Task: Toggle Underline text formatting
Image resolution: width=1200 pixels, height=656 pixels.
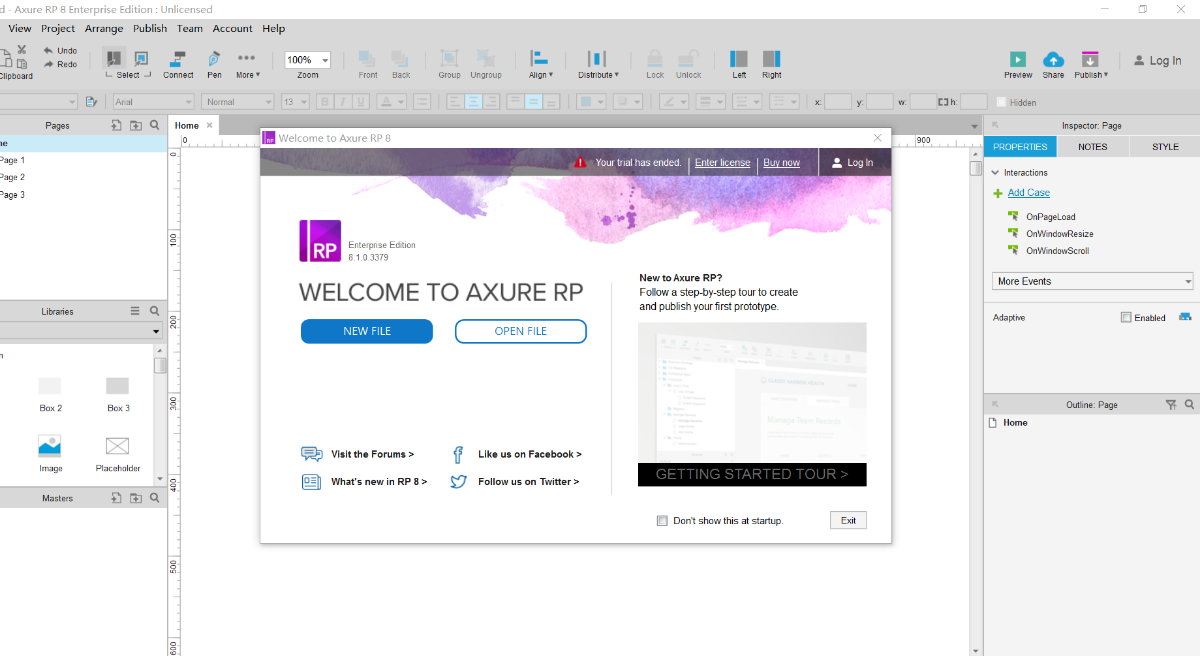Action: tap(360, 101)
